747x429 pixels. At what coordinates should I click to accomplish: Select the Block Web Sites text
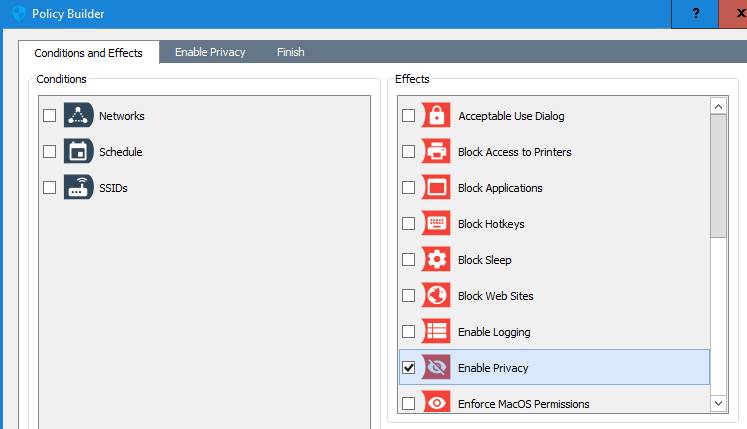[495, 296]
